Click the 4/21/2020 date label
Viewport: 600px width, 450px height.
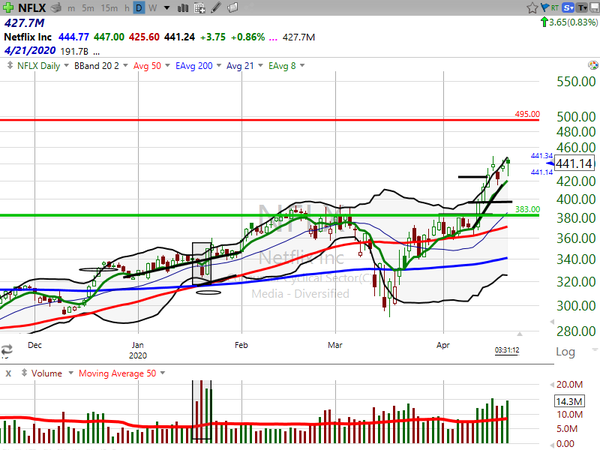(30, 51)
